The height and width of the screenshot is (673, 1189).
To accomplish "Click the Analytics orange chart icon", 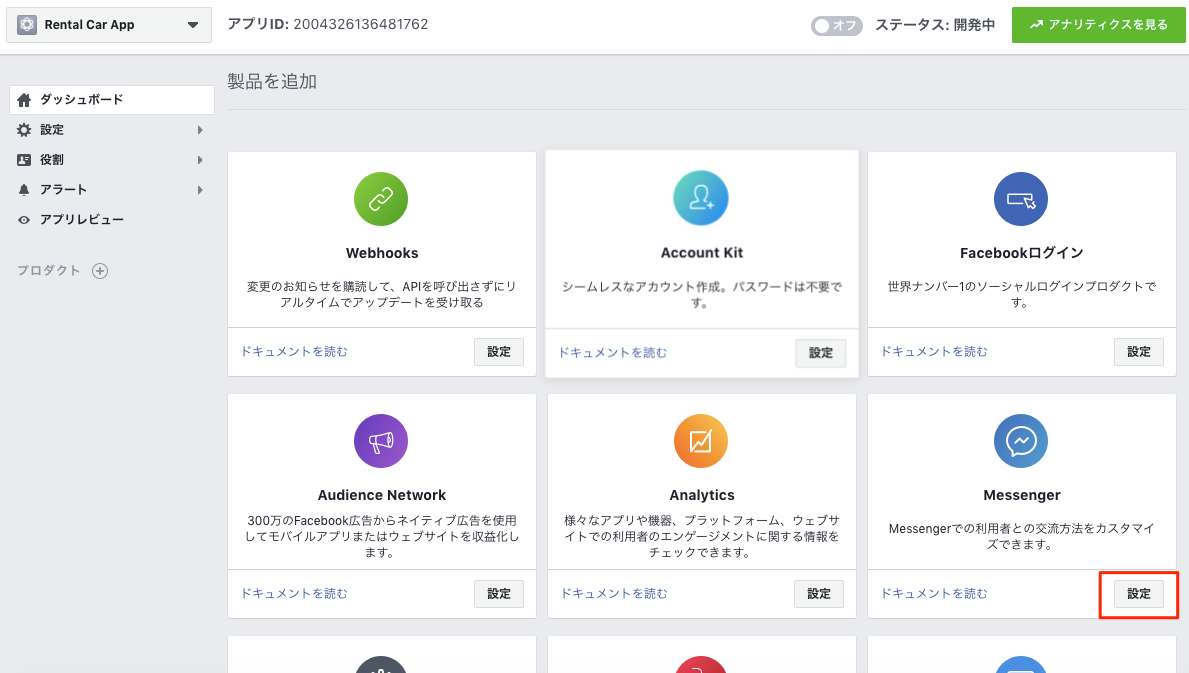I will (x=701, y=440).
